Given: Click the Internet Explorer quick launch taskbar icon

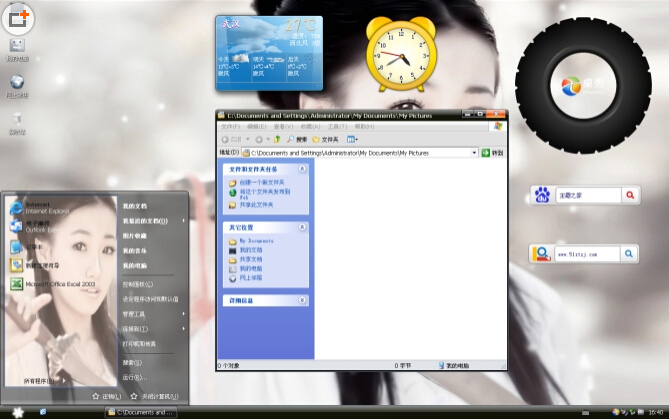Looking at the screenshot, I should [x=43, y=412].
